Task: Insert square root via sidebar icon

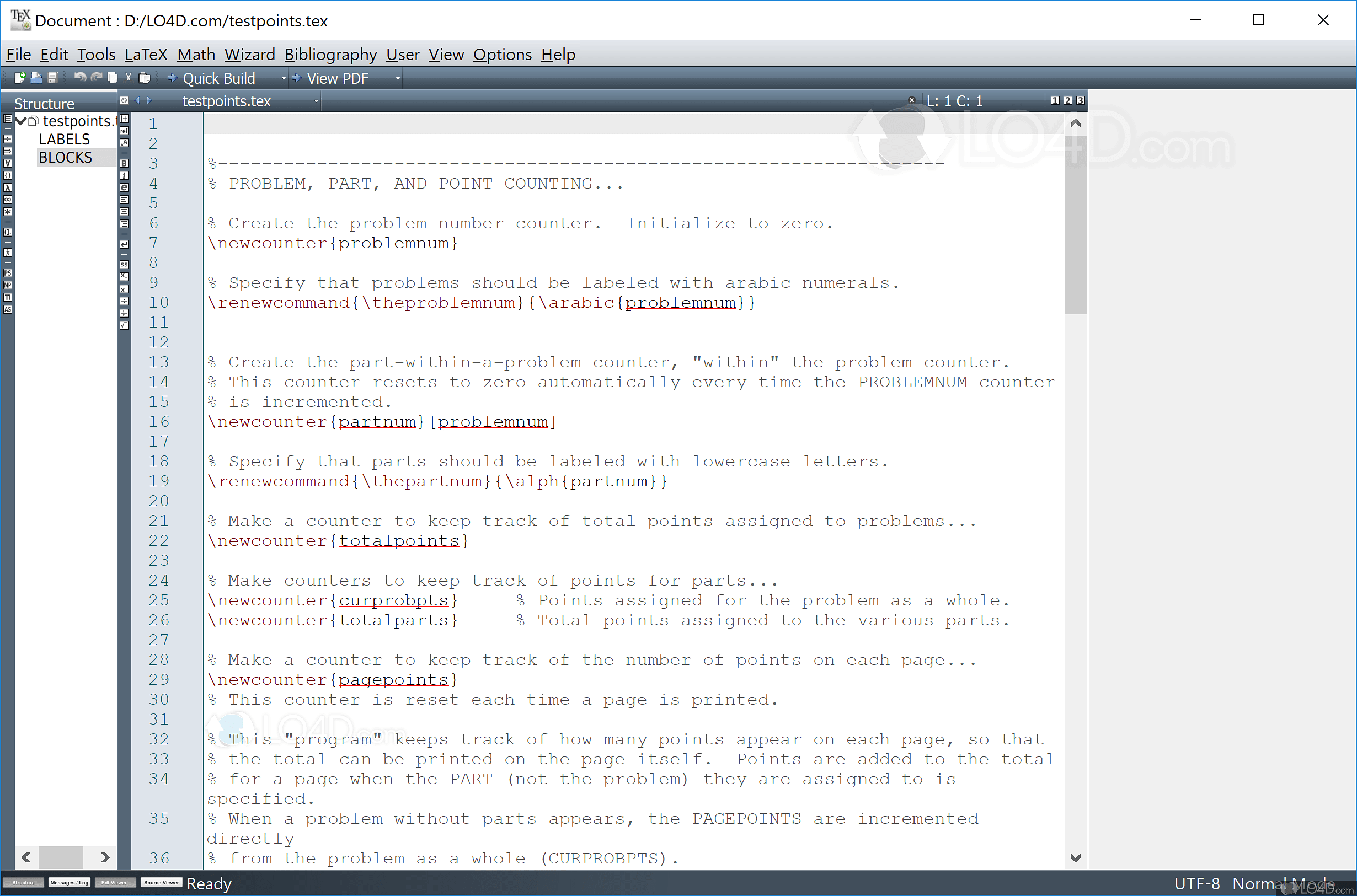Action: click(124, 326)
